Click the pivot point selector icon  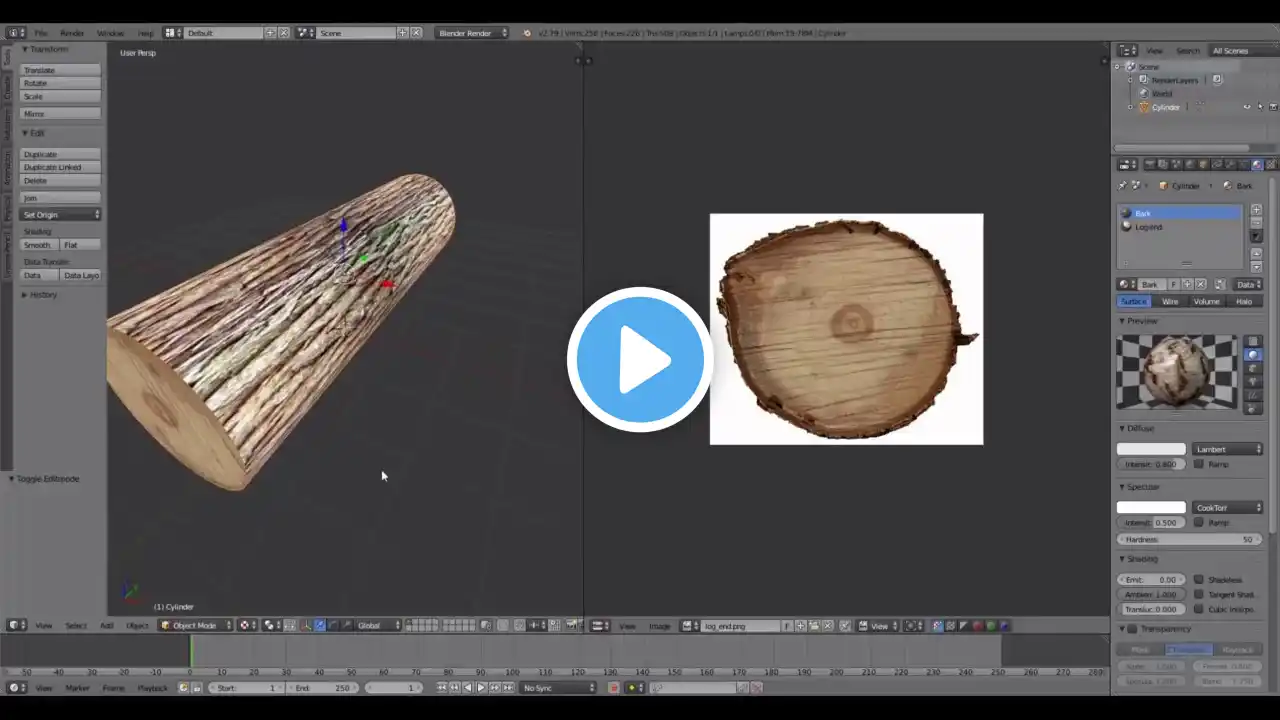tap(271, 625)
